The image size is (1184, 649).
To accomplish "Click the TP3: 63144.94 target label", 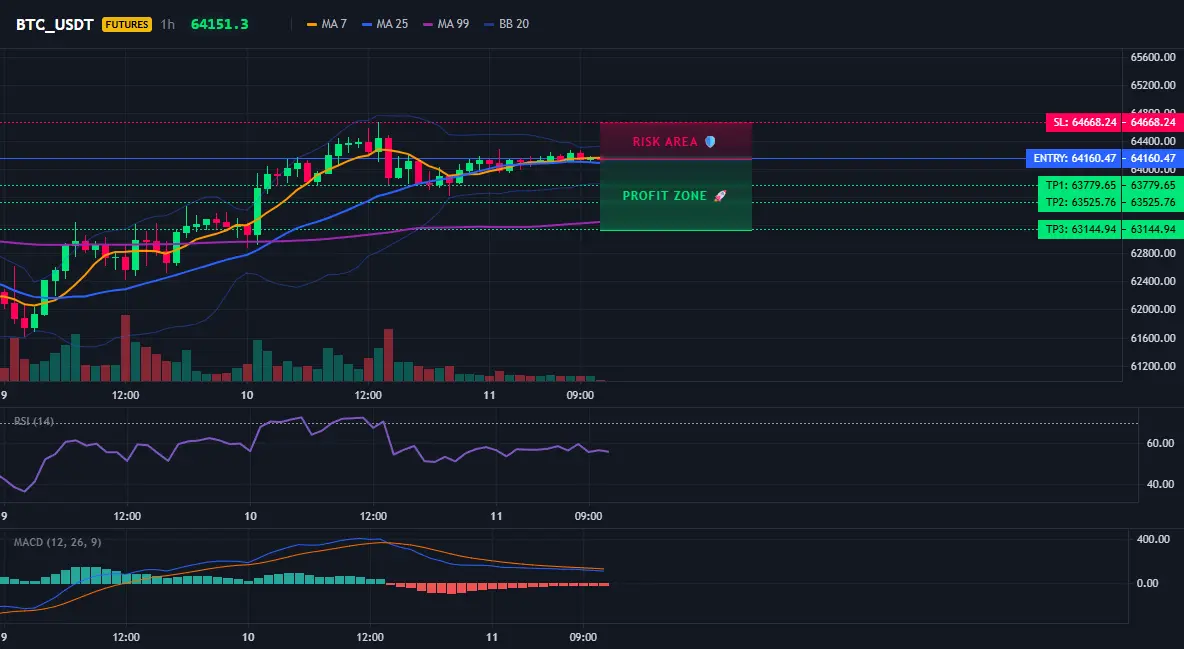I will [1081, 229].
